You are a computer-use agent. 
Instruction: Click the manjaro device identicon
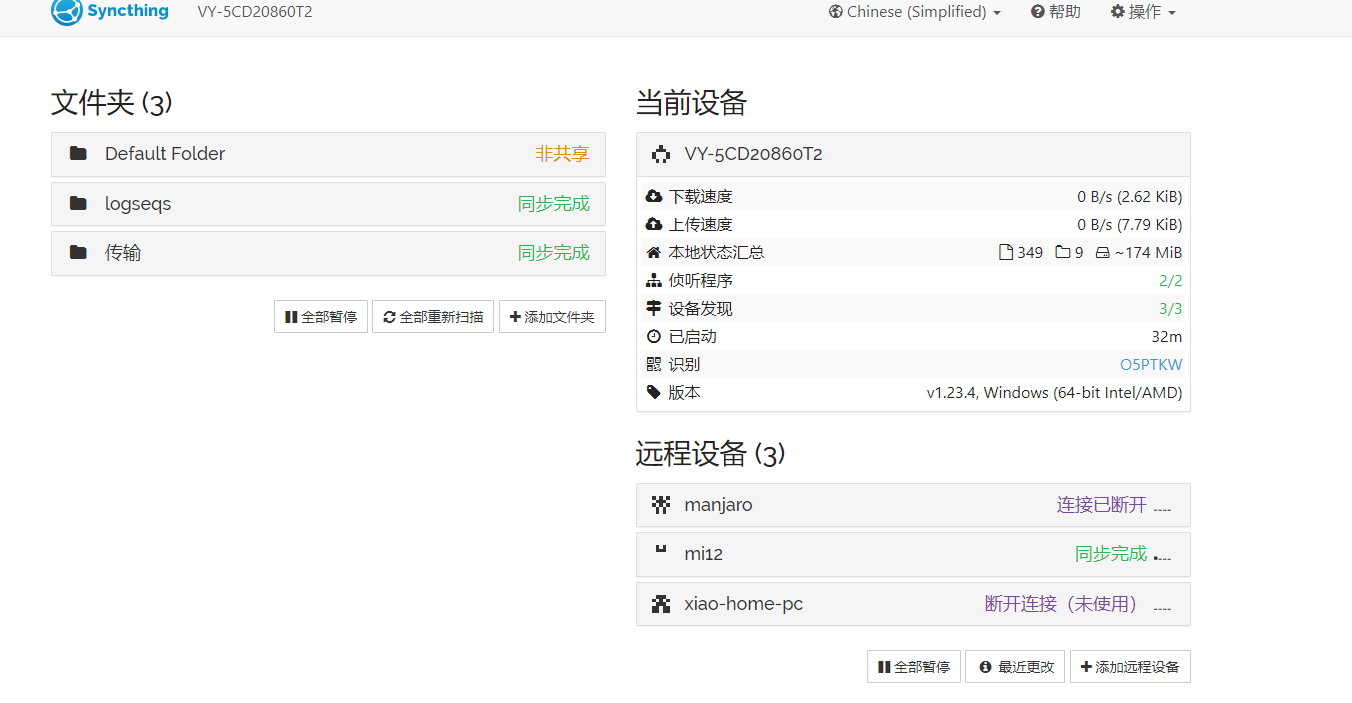[x=661, y=505]
